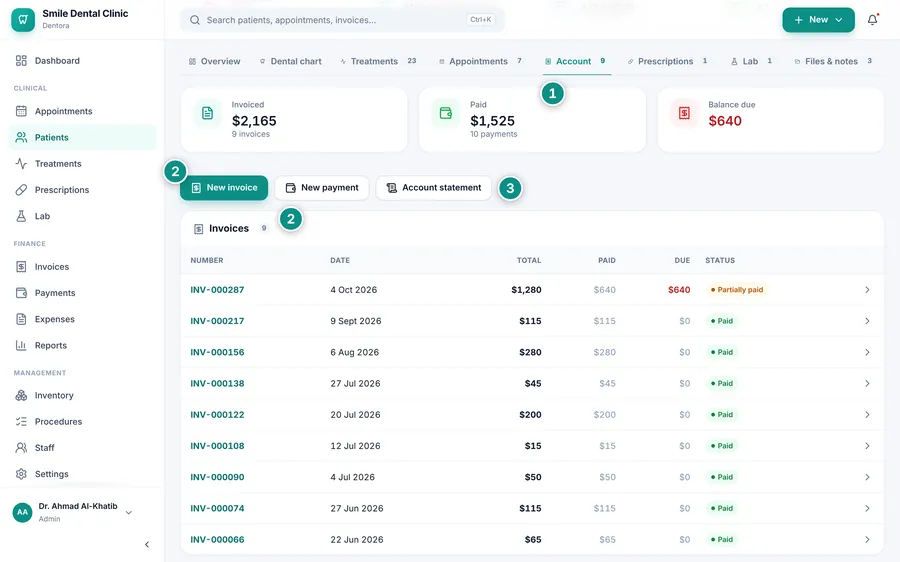Open the Account statement
The height and width of the screenshot is (562, 900).
434,188
